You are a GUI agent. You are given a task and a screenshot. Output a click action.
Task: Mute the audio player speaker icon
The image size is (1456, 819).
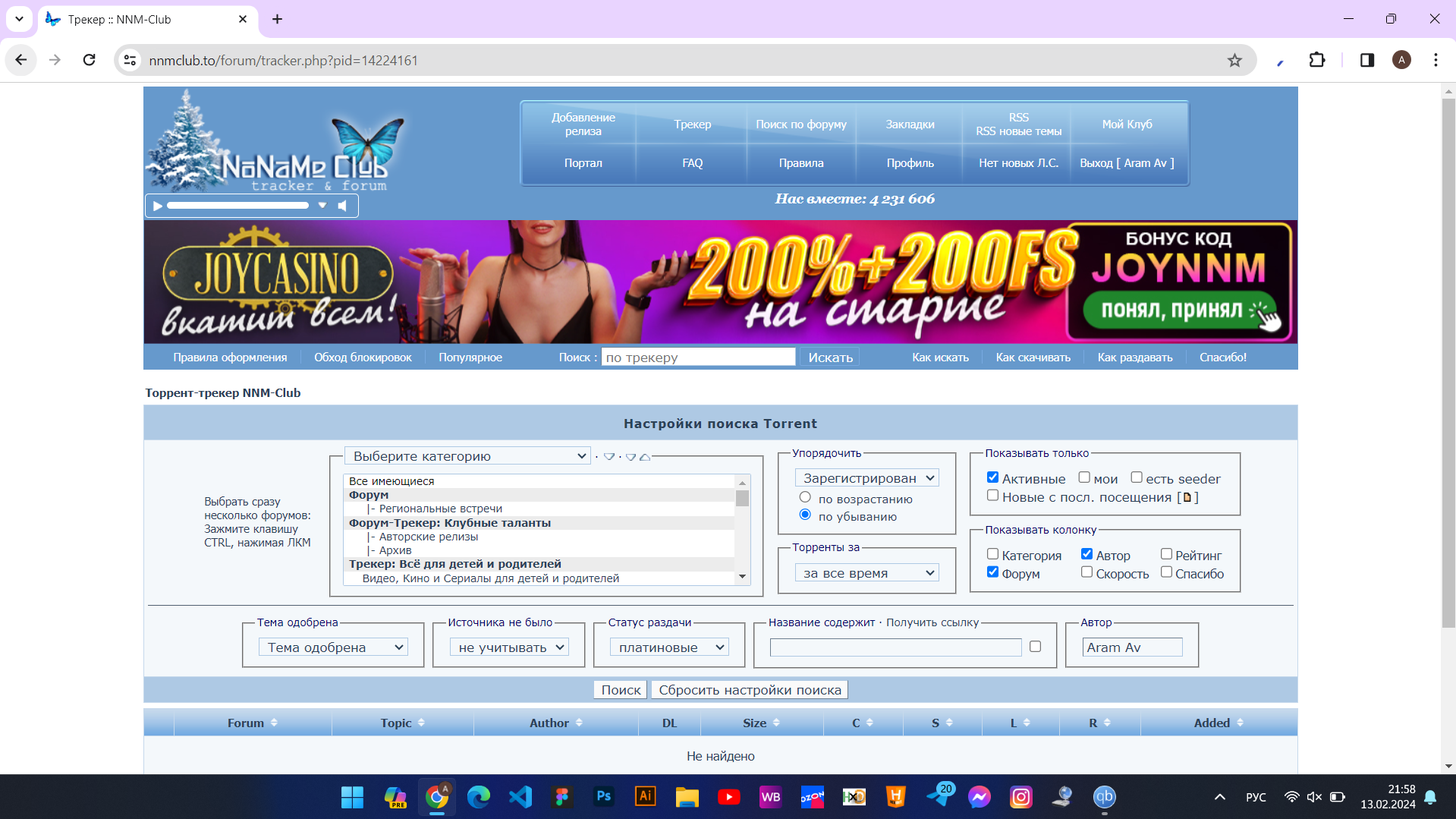coord(343,206)
